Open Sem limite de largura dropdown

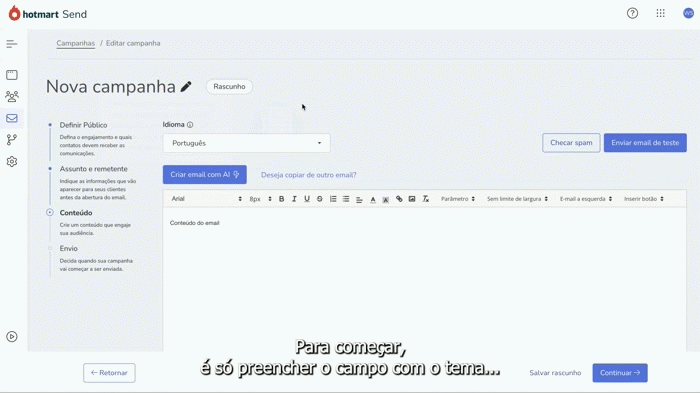(x=517, y=199)
